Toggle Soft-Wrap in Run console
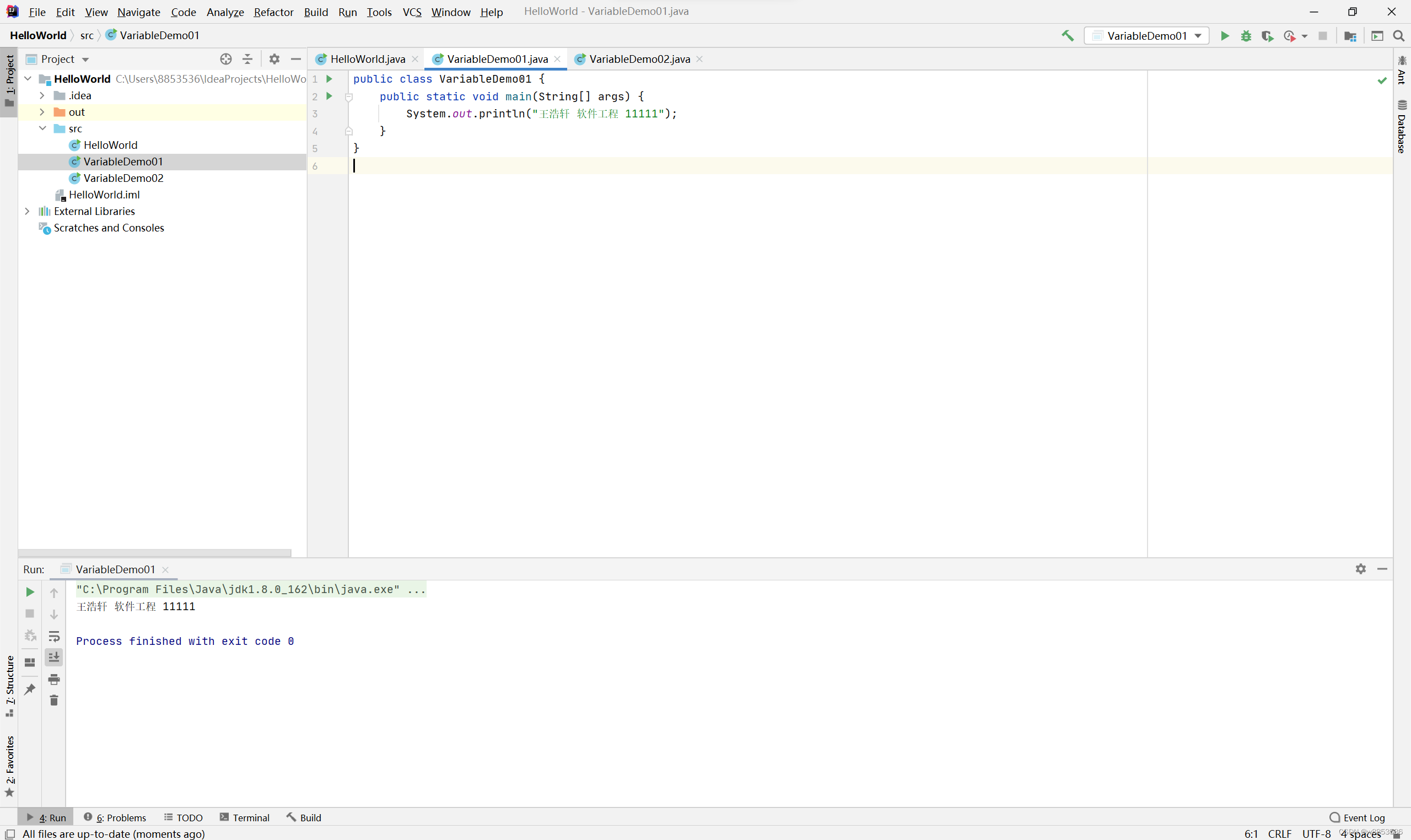1411x840 pixels. 54,636
